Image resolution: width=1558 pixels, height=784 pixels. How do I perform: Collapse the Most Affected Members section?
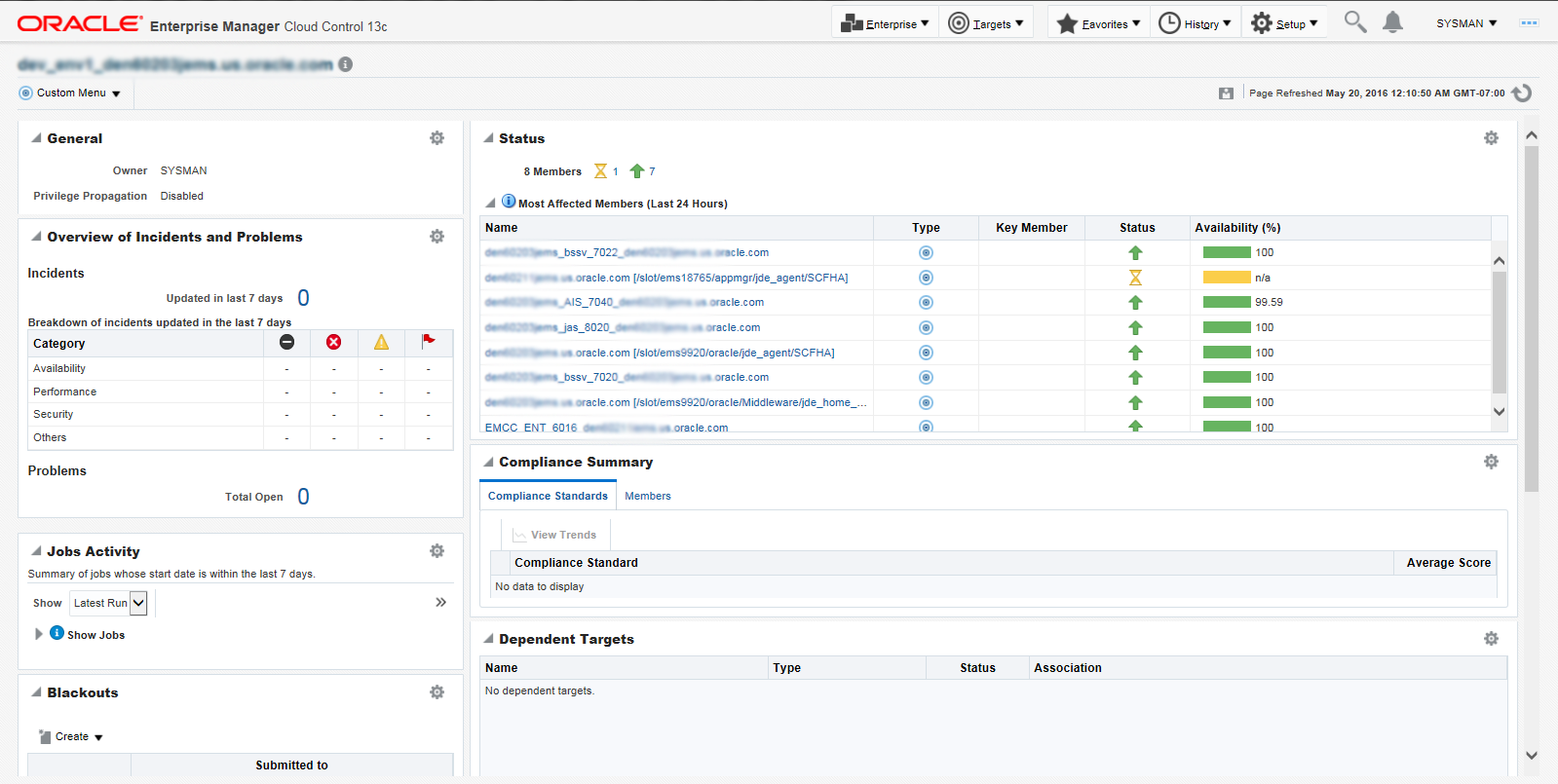coord(490,204)
